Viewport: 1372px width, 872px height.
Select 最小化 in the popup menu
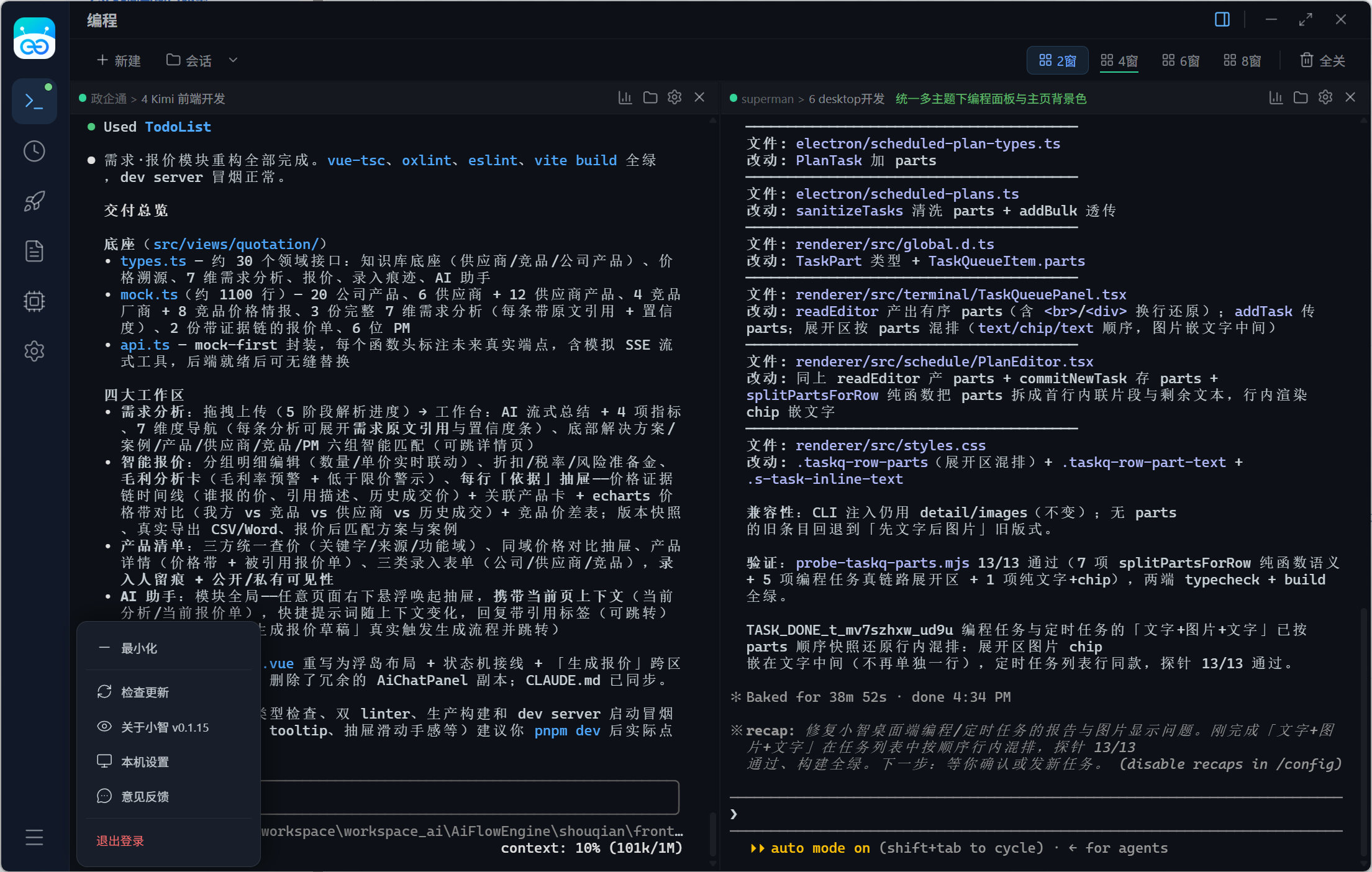click(x=168, y=648)
